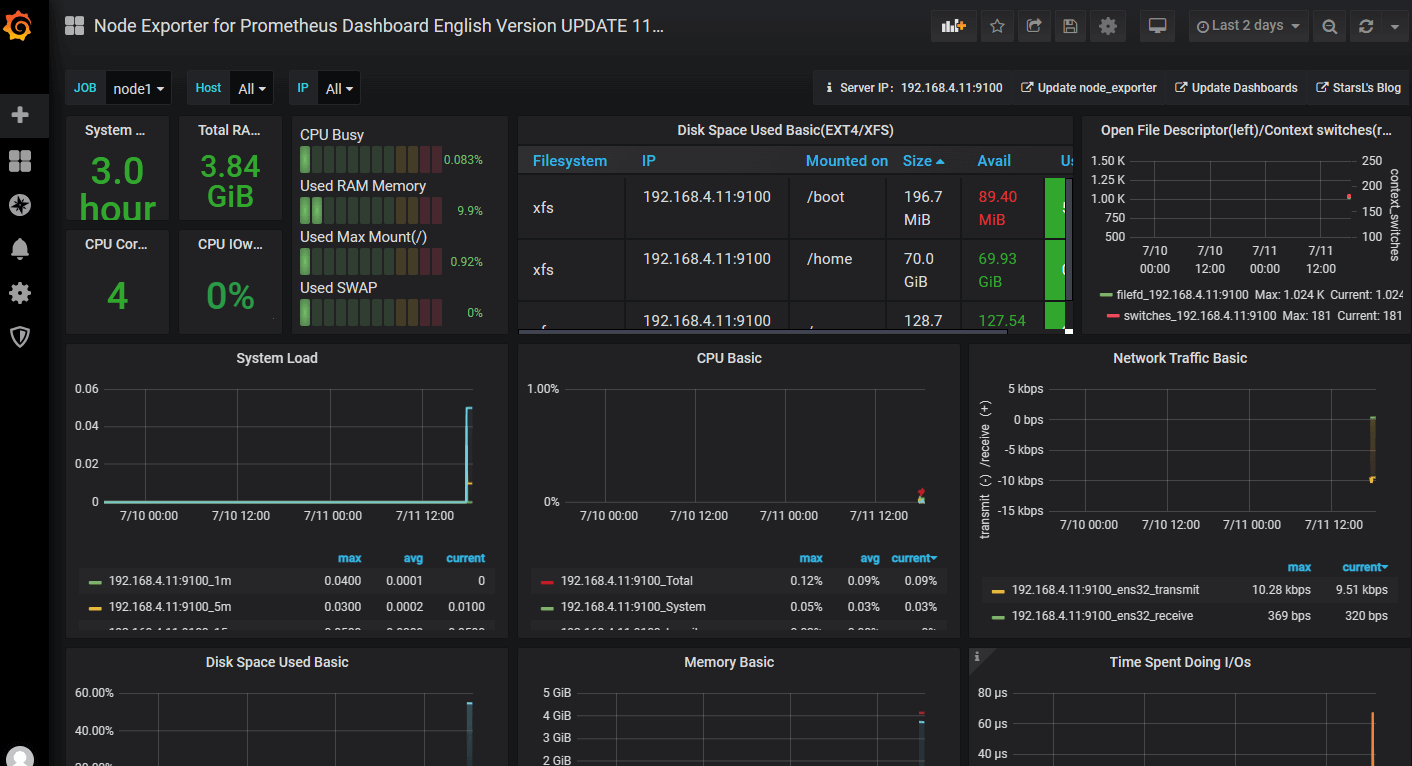Sort CPU Basic legend by current column

pos(914,558)
